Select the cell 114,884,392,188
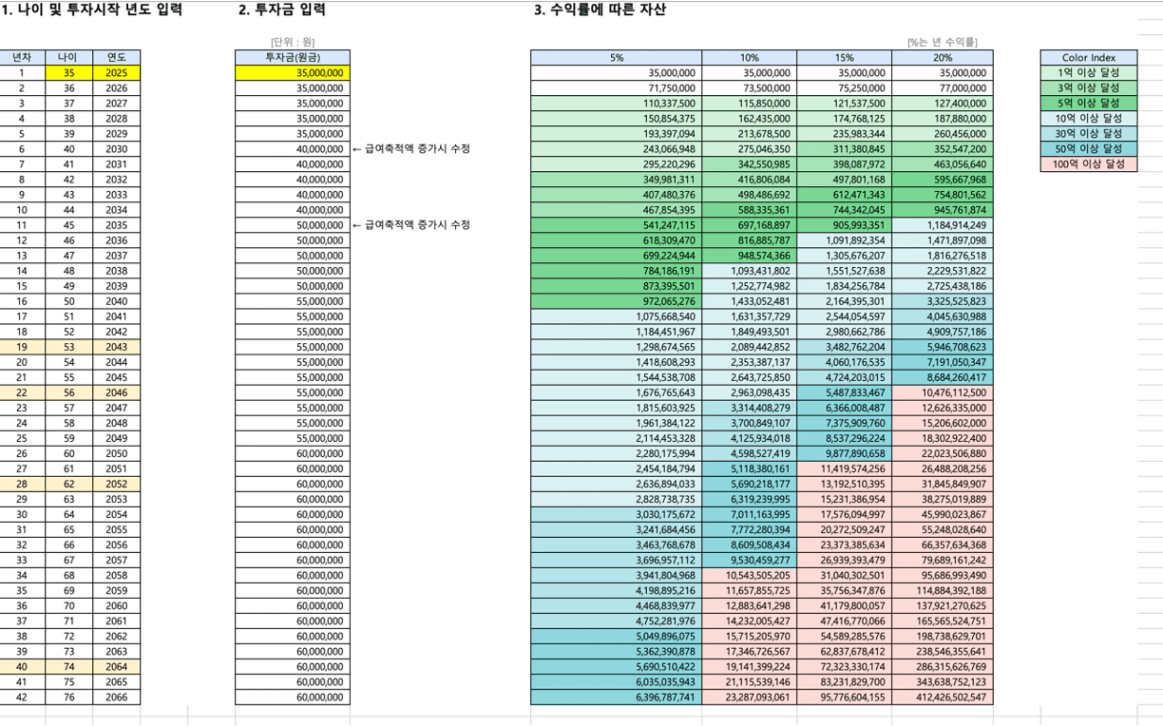This screenshot has height=726, width=1163. pos(942,590)
